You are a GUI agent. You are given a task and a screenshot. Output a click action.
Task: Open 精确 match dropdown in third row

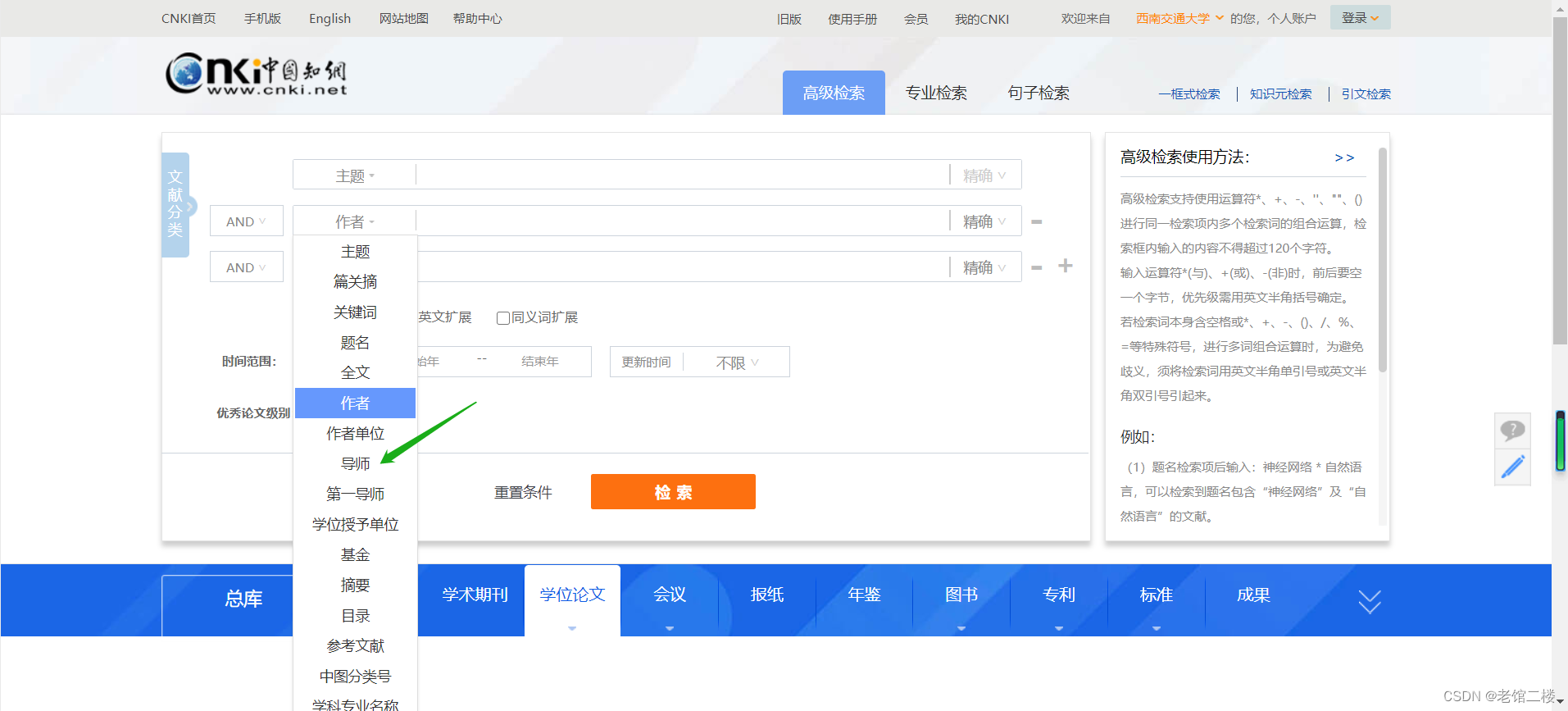pyautogui.click(x=984, y=267)
